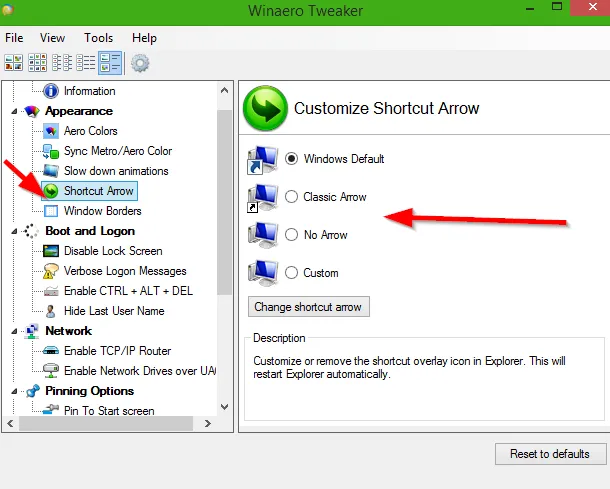Click the Windows Default preview thumbnail
Image resolution: width=610 pixels, height=489 pixels.
263,159
